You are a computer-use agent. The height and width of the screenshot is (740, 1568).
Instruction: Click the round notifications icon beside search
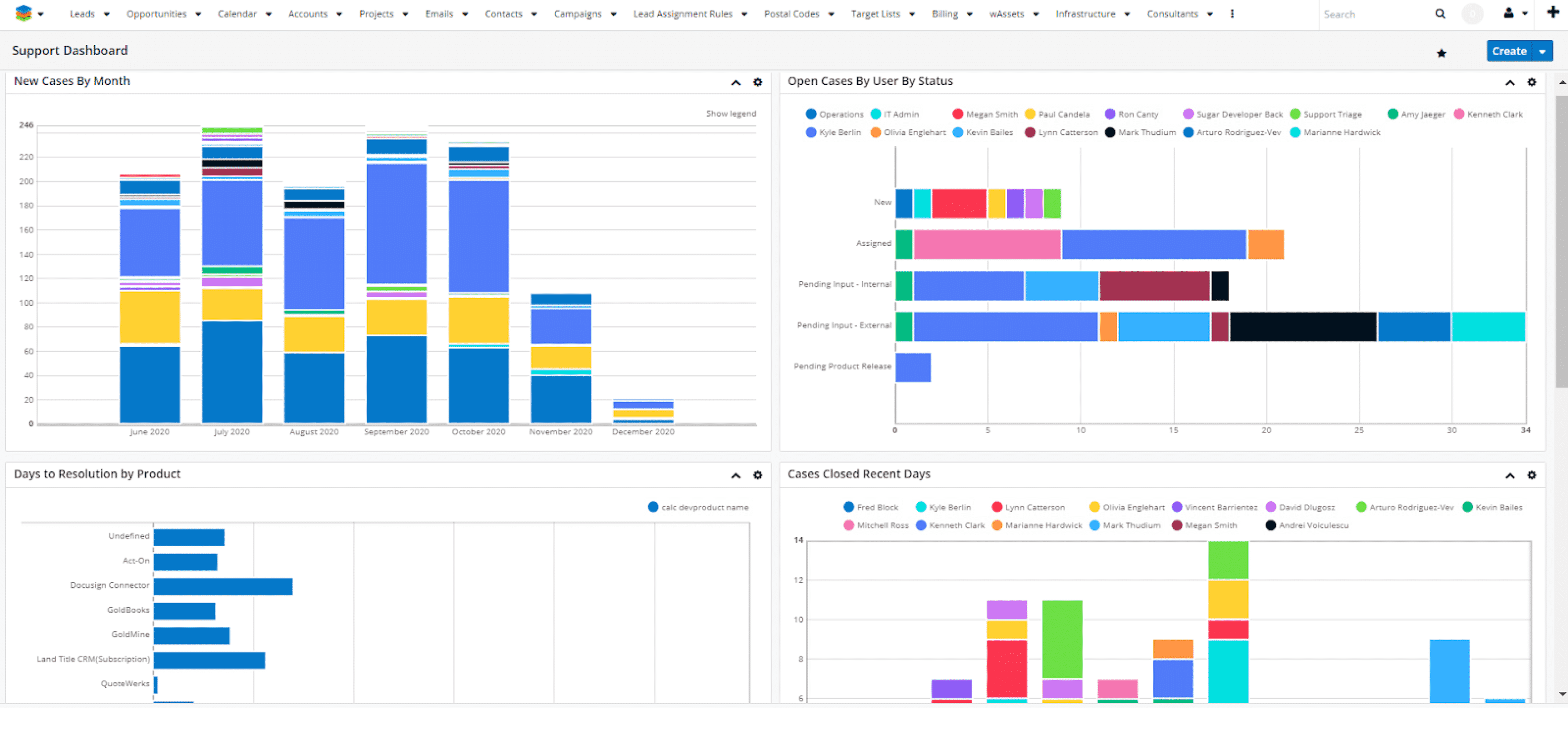pos(1472,14)
